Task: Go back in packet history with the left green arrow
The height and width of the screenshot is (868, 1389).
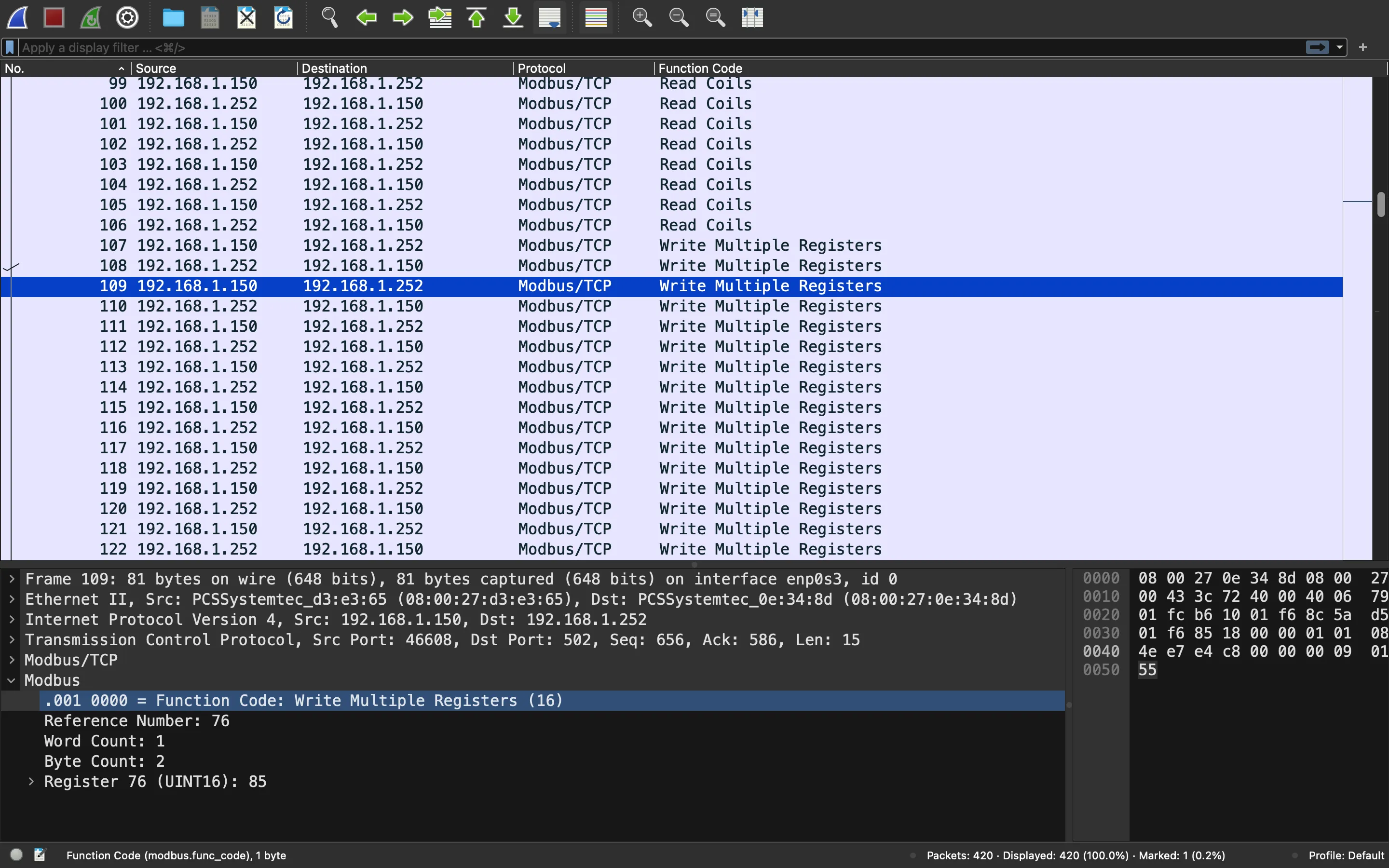Action: pos(366,17)
